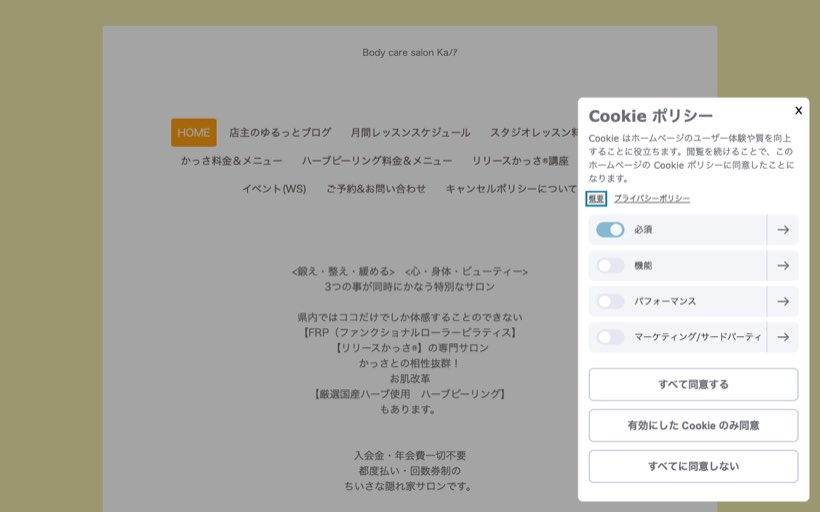Image resolution: width=820 pixels, height=512 pixels.
Task: Click the ちいさな隠れ家サロンです。 line
Action: tap(408, 486)
